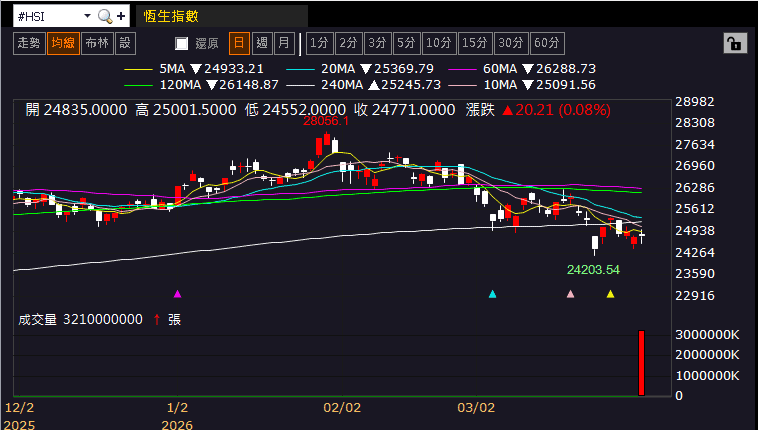
Task: Switch to 5分 interval
Action: (407, 43)
